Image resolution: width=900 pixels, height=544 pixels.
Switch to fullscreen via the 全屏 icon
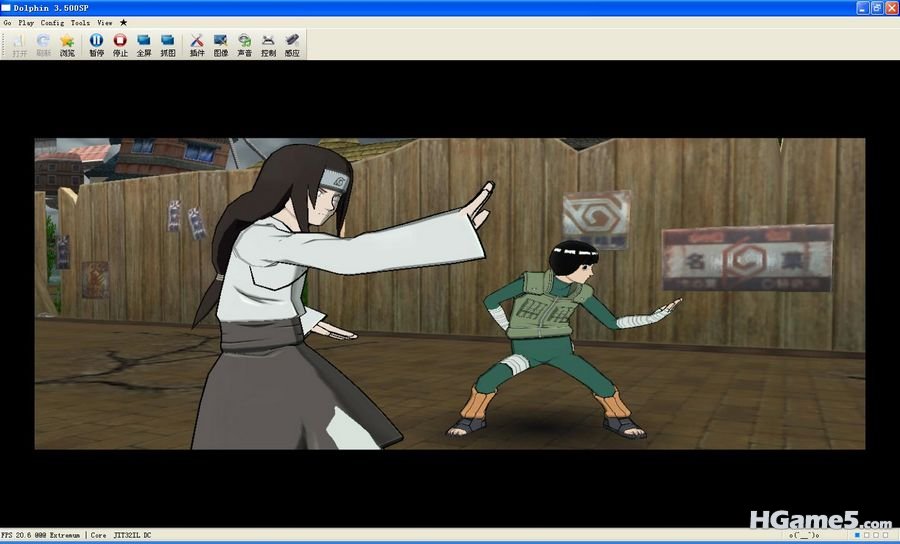point(143,45)
